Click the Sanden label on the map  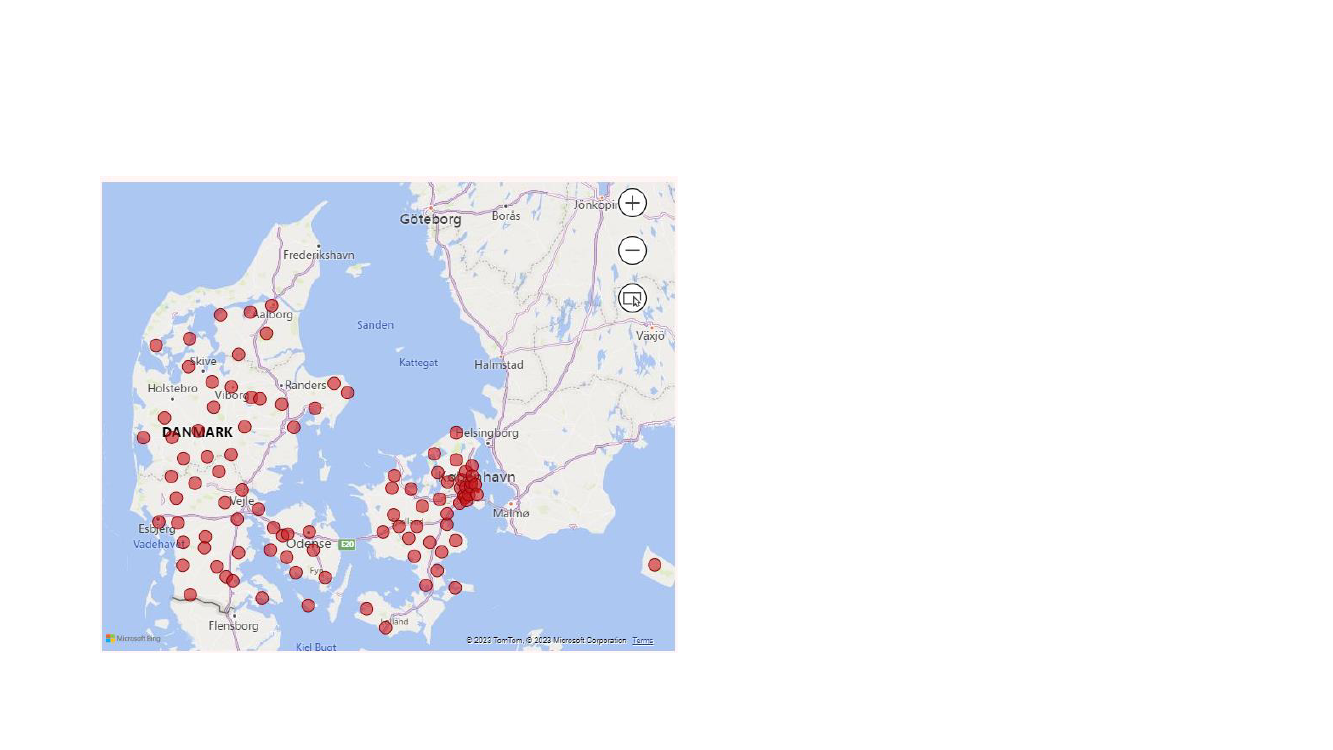pyautogui.click(x=376, y=325)
